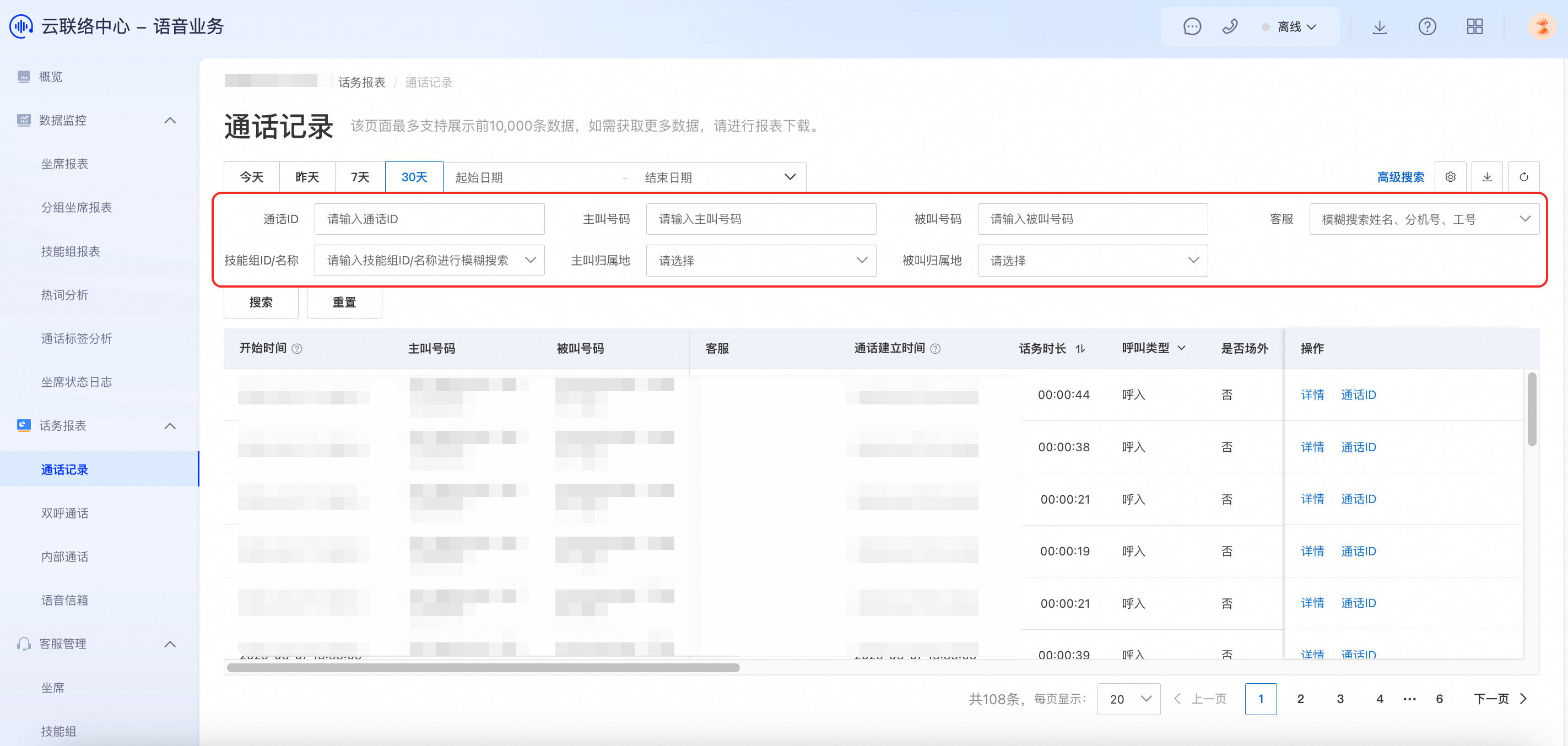Open the 客服 fuzzy search dropdown

click(1424, 219)
